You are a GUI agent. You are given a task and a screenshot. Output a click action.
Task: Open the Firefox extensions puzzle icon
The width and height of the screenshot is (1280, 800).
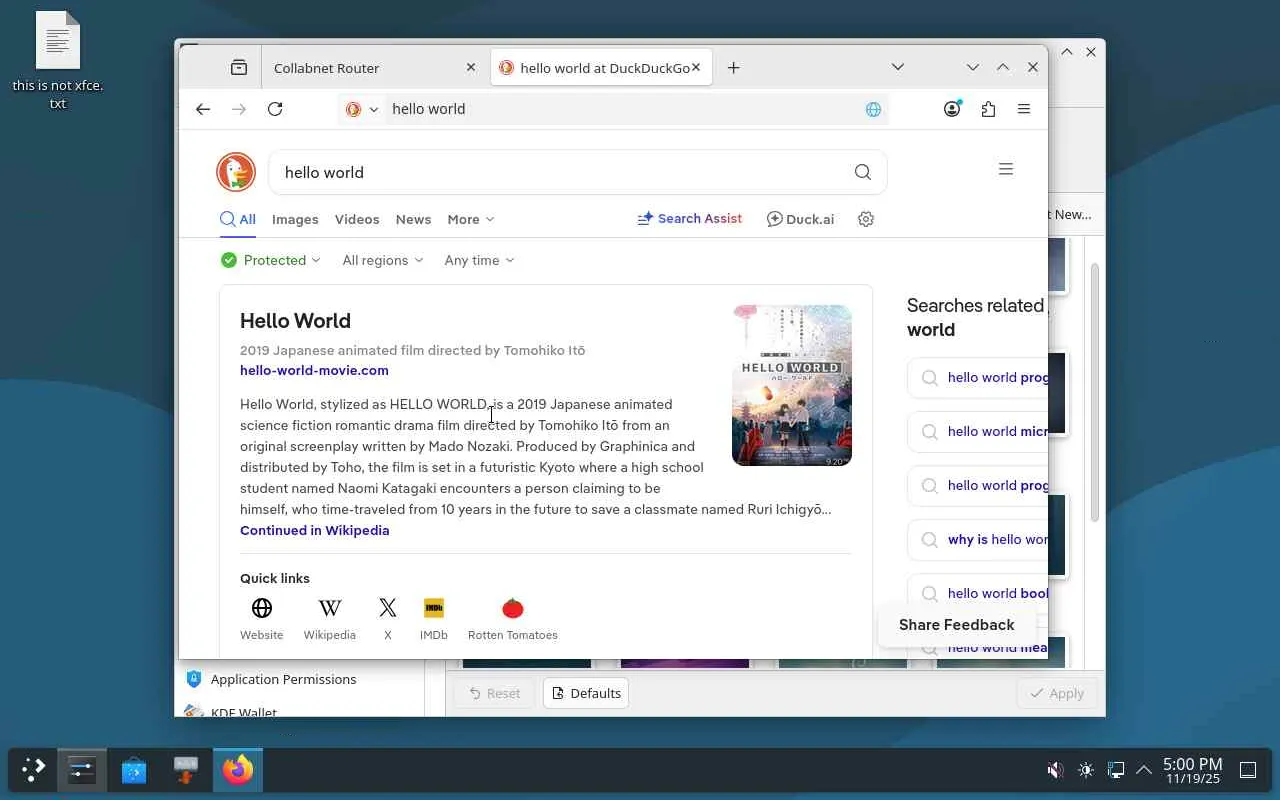tap(988, 109)
